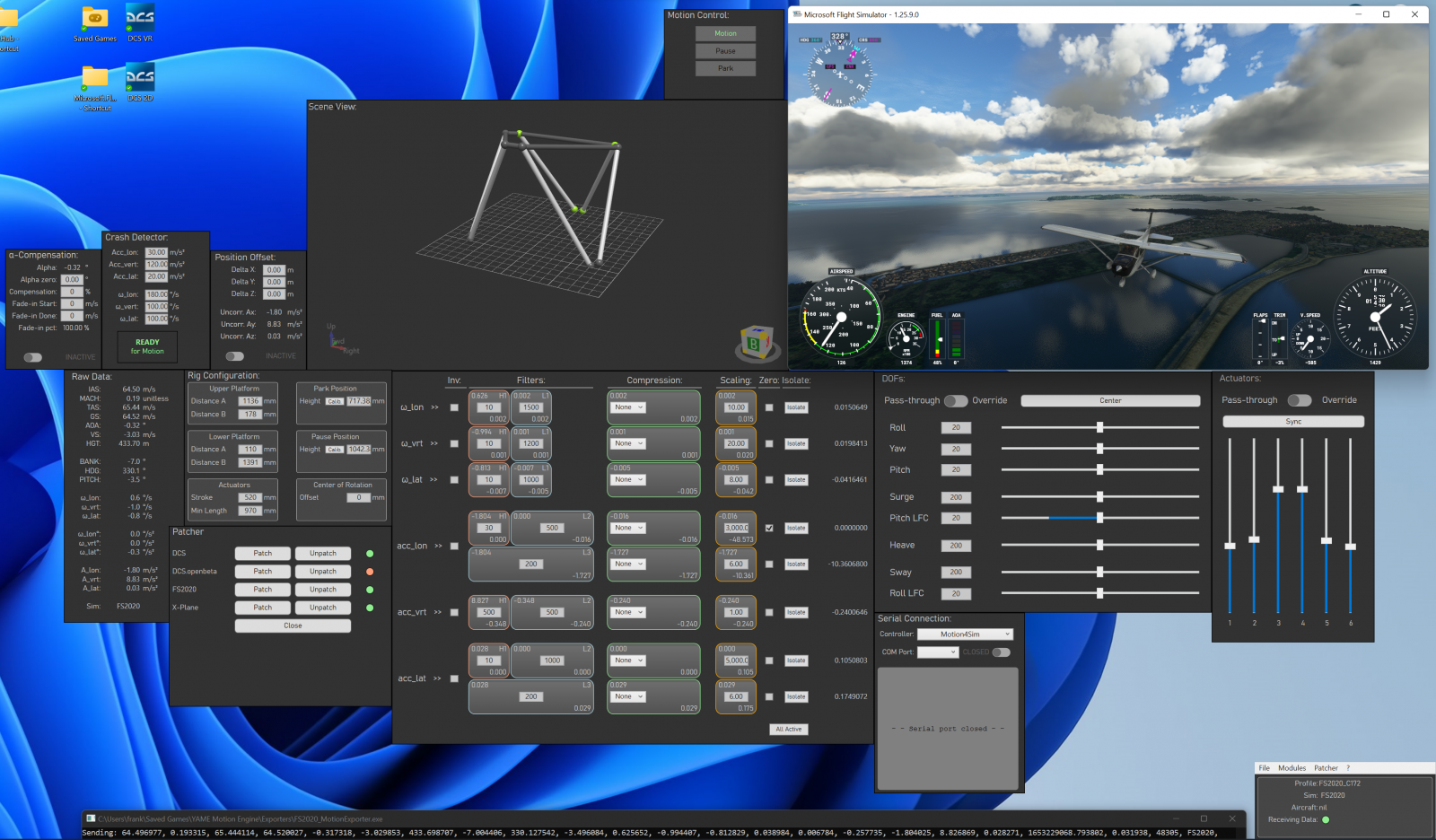
Task: Open the ω_lon Compression dropdown
Action: tap(628, 407)
